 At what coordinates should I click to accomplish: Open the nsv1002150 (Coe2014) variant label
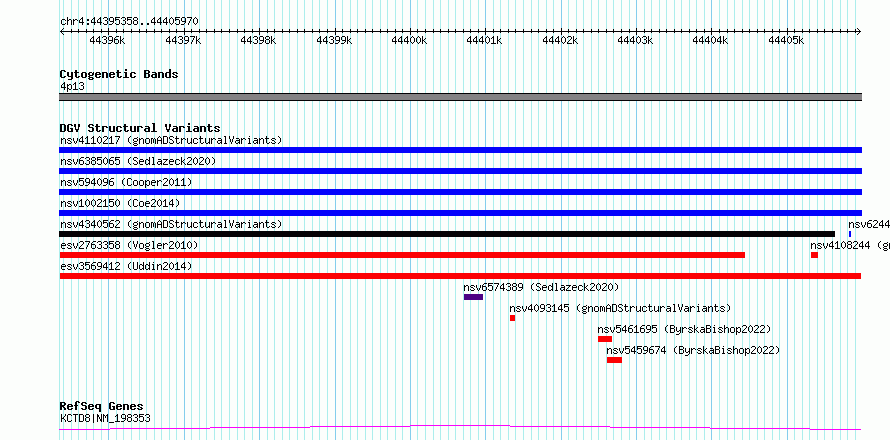pyautogui.click(x=120, y=203)
